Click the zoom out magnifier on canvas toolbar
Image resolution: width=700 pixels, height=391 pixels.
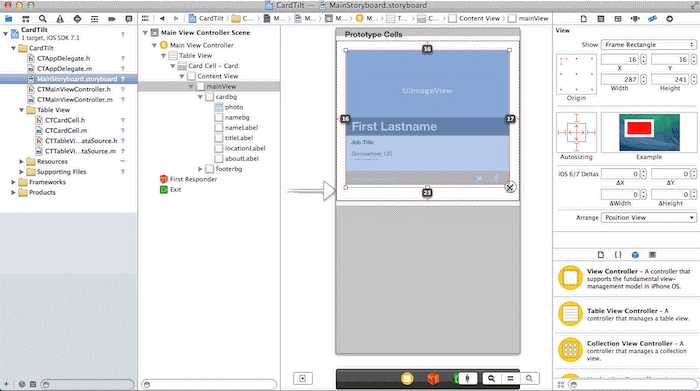click(x=491, y=379)
